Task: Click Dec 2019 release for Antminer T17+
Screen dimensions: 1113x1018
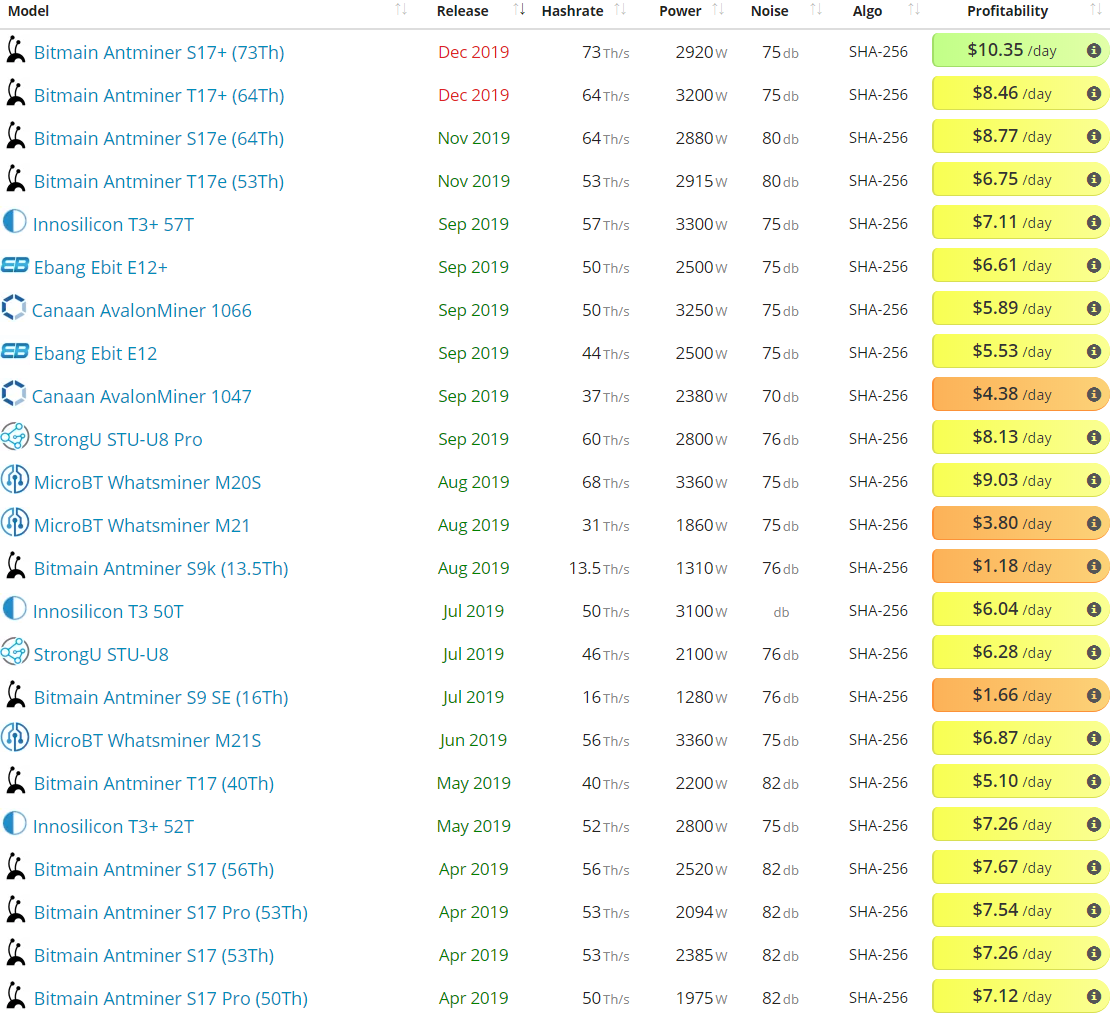Action: (473, 95)
